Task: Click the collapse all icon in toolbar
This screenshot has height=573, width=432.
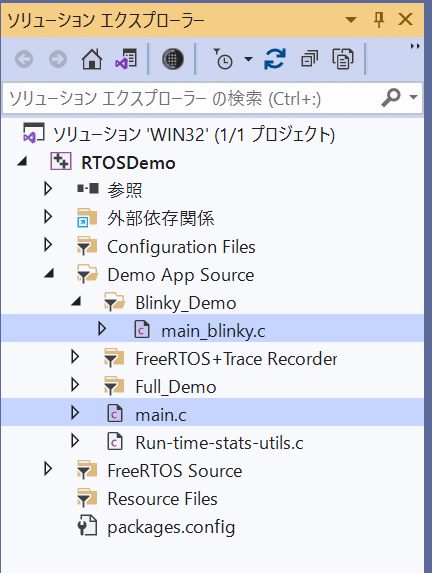Action: pyautogui.click(x=309, y=59)
